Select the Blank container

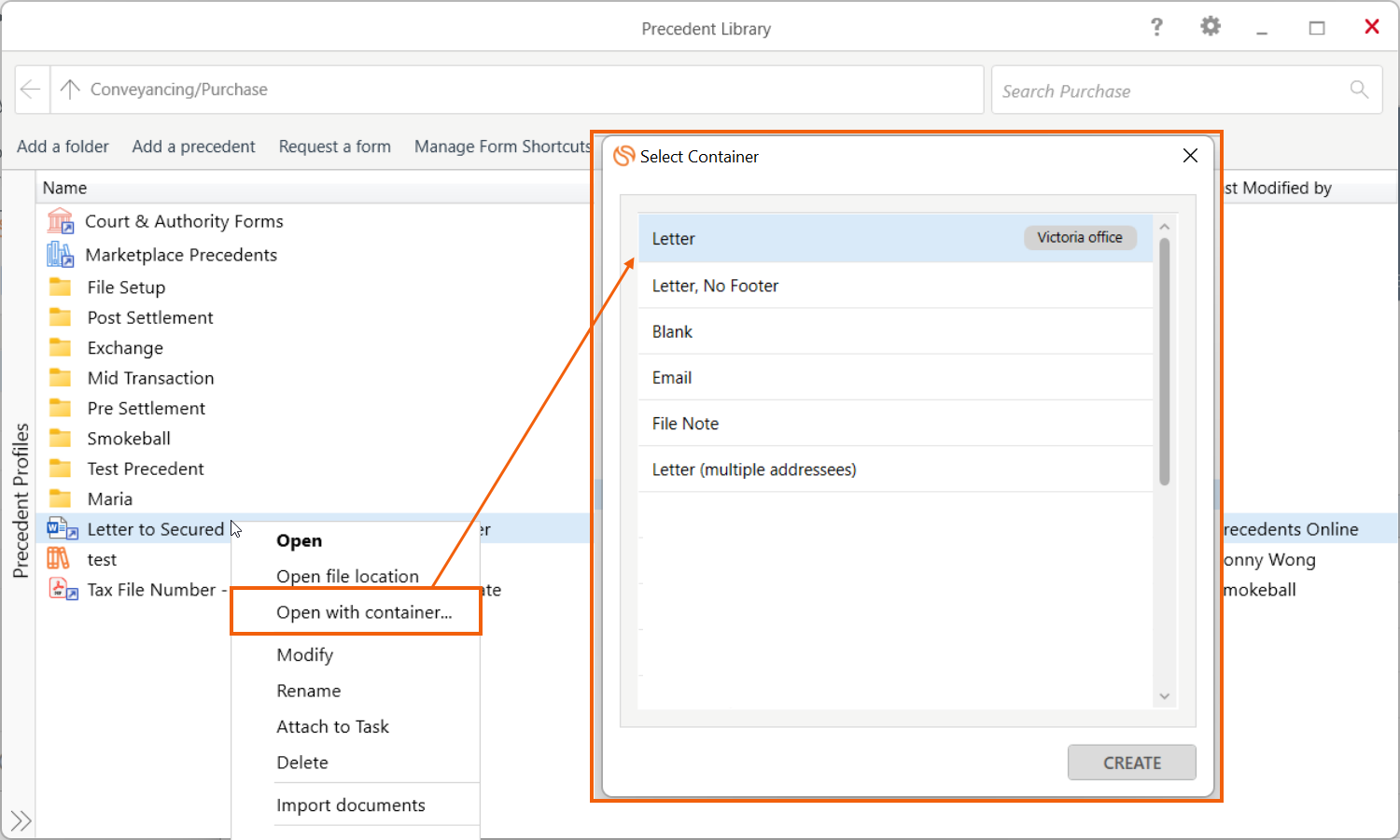click(x=895, y=331)
